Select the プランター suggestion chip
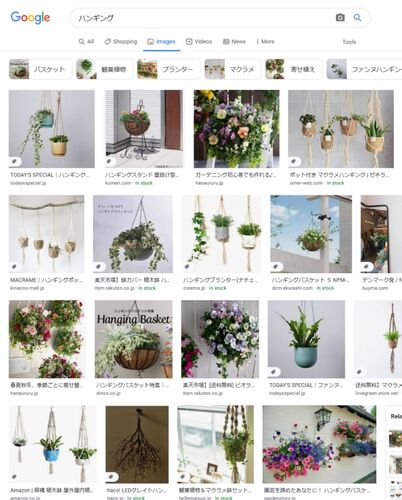The height and width of the screenshot is (500, 402). pos(168,69)
